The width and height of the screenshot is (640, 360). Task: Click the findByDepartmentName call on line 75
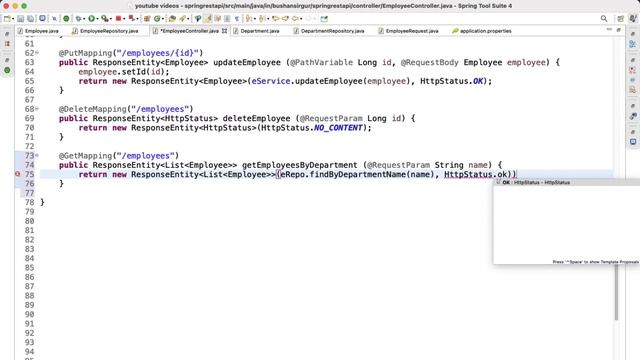click(x=358, y=174)
